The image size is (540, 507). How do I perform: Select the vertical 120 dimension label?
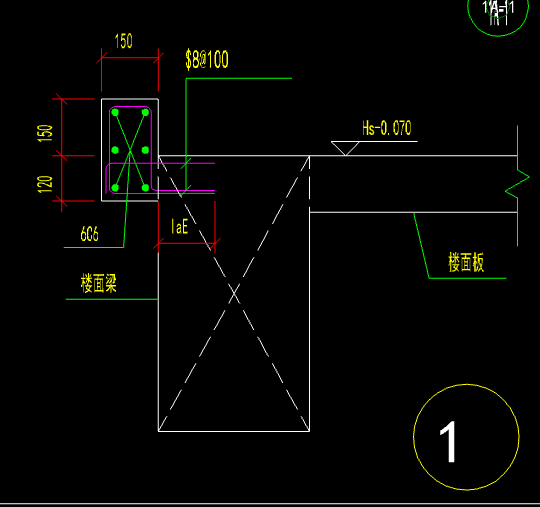click(x=45, y=184)
